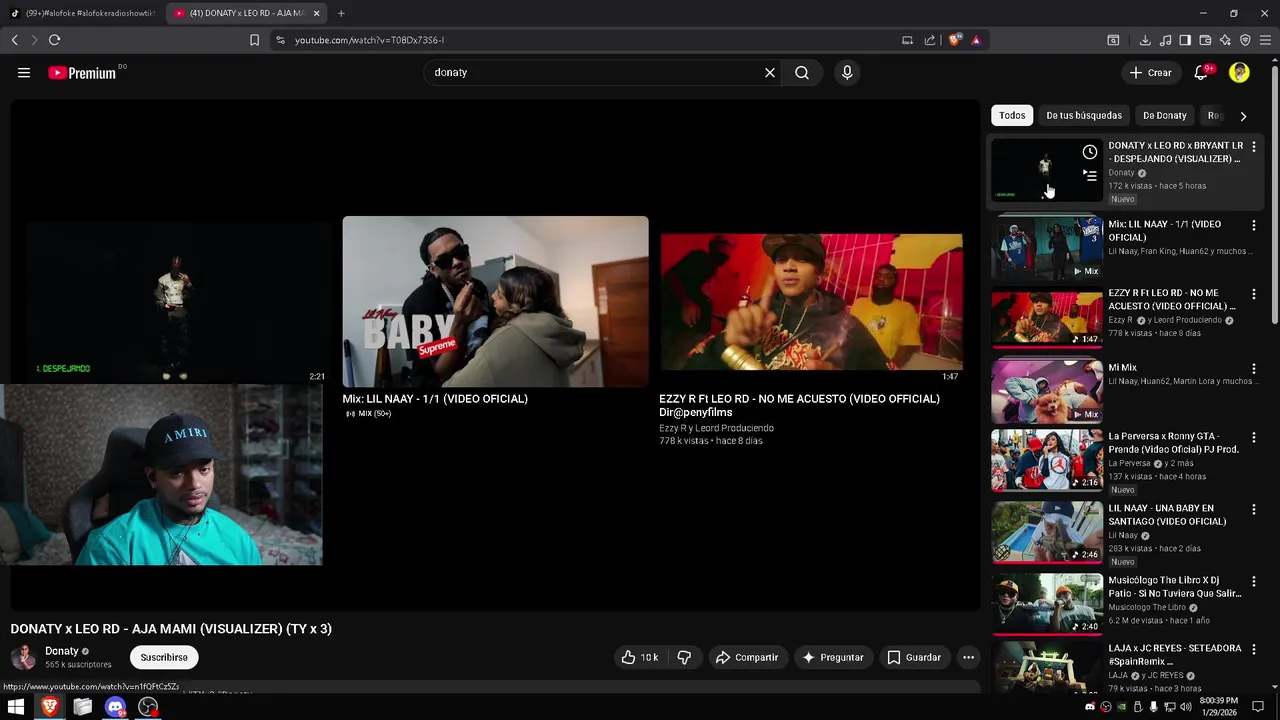Open options for UNA BABY EN SANTIAGO
The width and height of the screenshot is (1280, 720).
[x=1254, y=509]
